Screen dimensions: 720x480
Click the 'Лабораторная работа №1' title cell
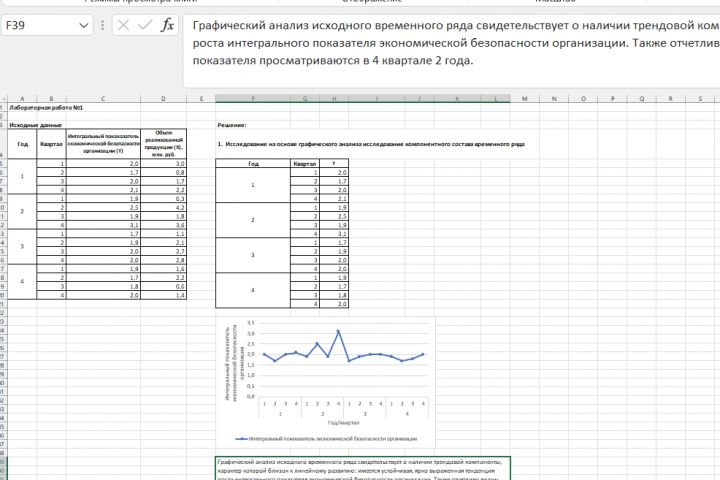pos(46,107)
